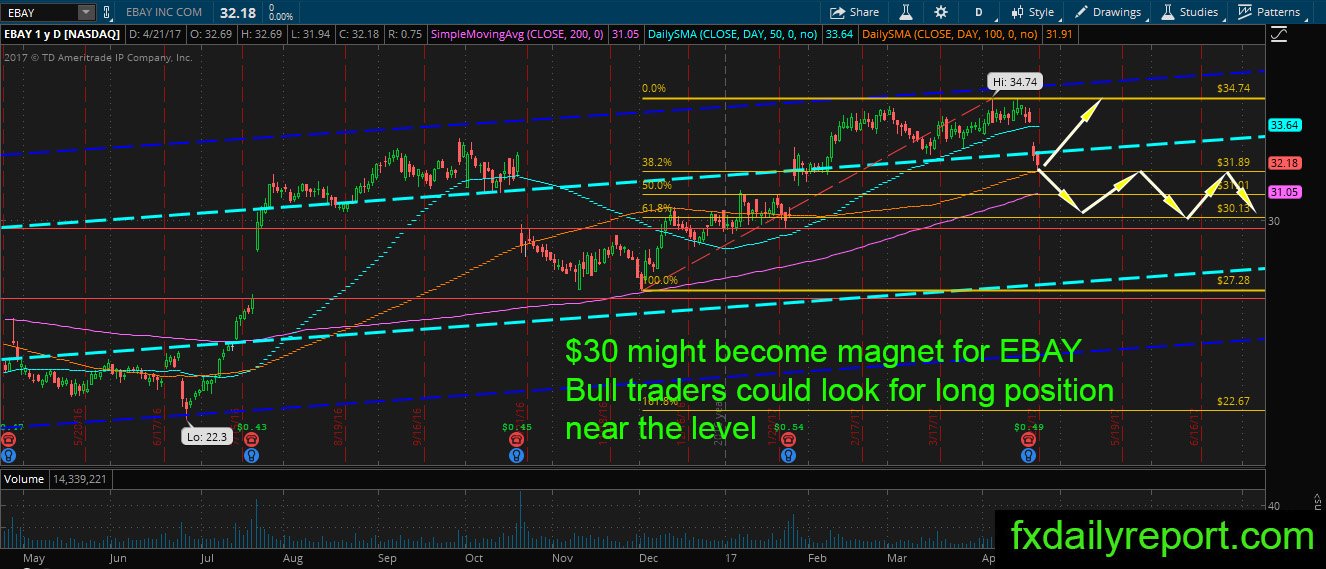
Task: Click the earnings phone icon labeled $0.49
Action: (1027, 439)
